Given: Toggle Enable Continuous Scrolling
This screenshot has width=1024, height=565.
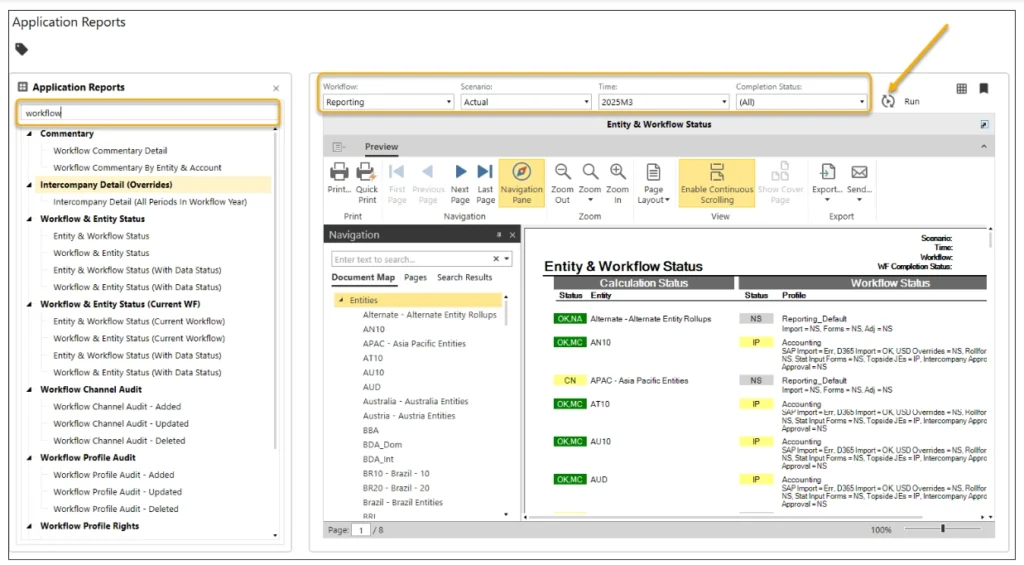Looking at the screenshot, I should tap(716, 182).
